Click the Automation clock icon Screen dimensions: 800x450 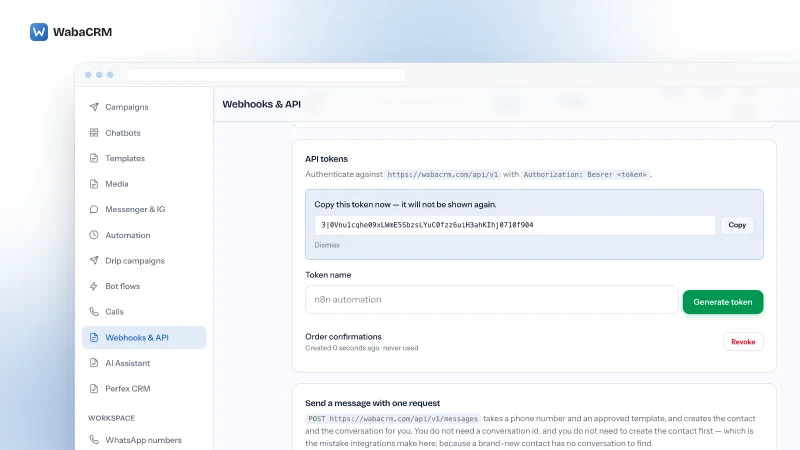94,235
